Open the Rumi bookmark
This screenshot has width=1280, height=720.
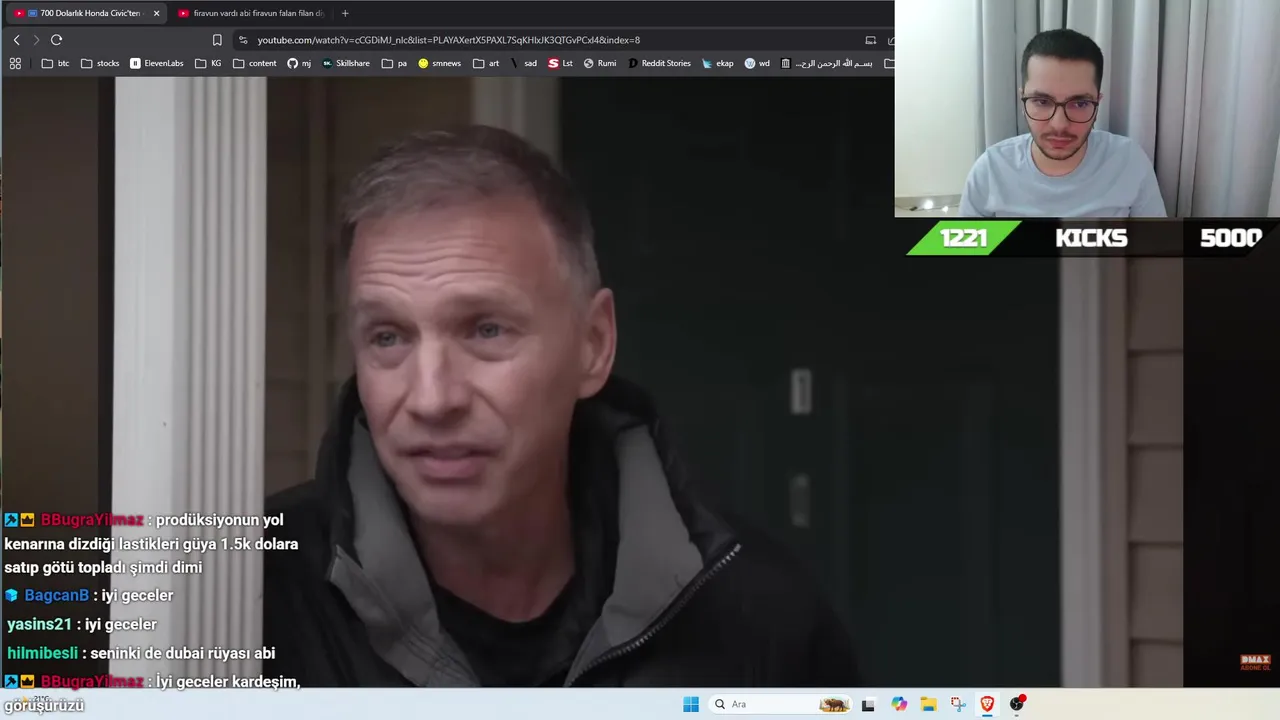pyautogui.click(x=600, y=63)
